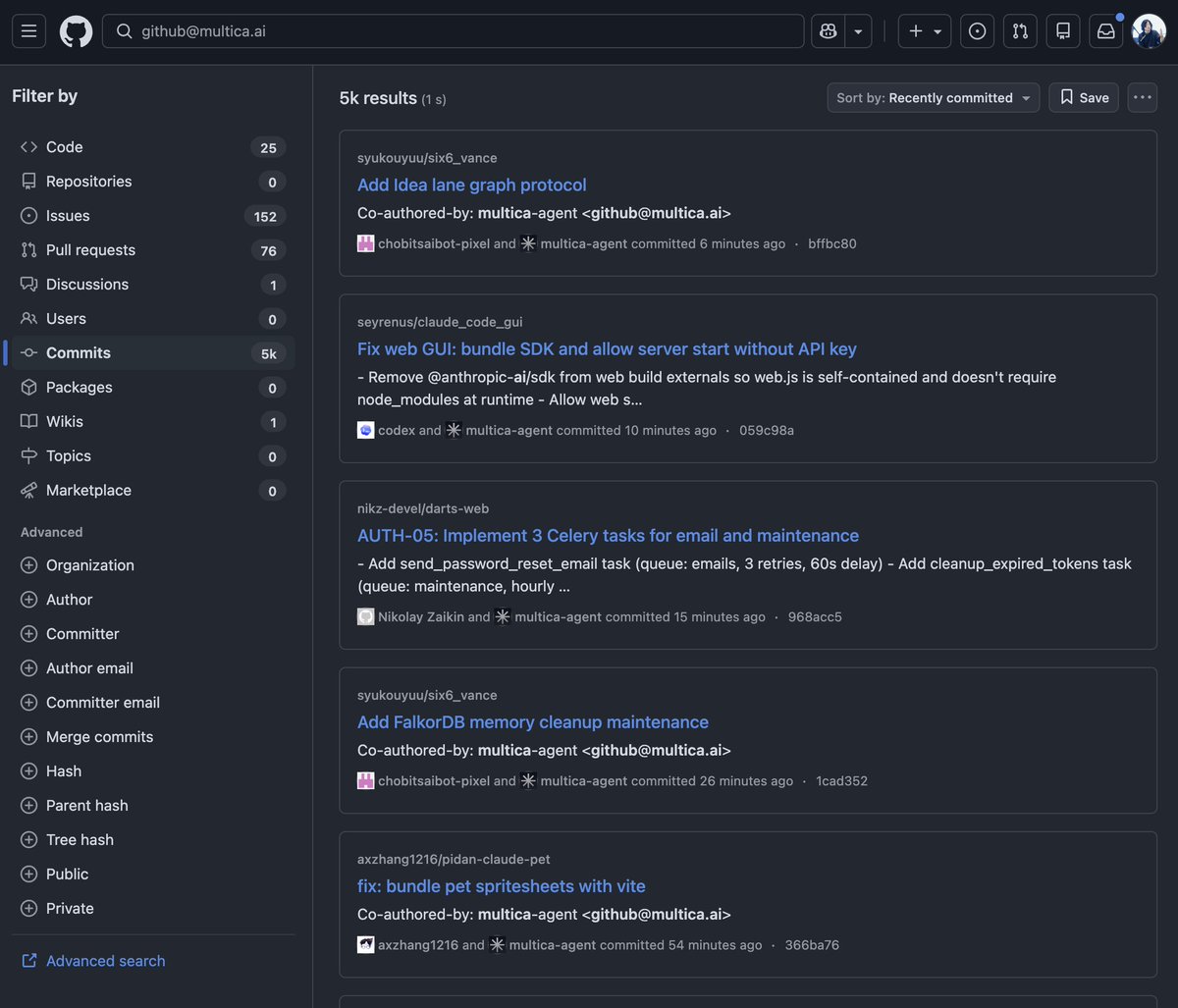The width and height of the screenshot is (1178, 1008).
Task: Open Sort by Recently committed dropdown
Action: coord(934,97)
